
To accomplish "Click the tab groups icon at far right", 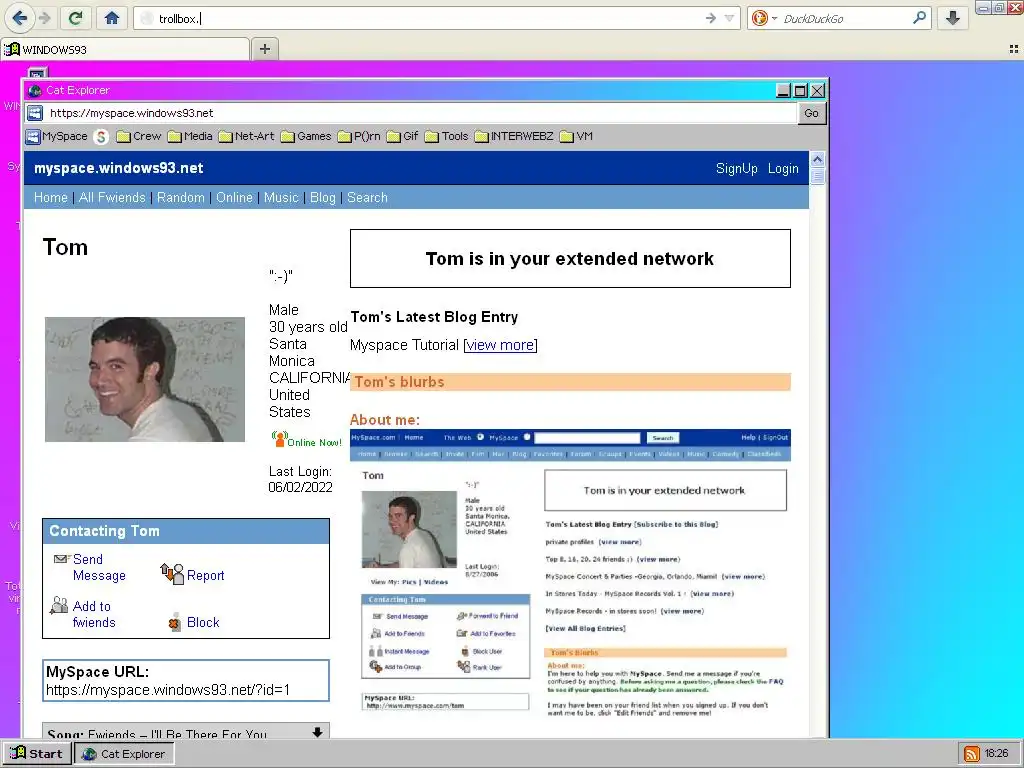I will click(1014, 49).
